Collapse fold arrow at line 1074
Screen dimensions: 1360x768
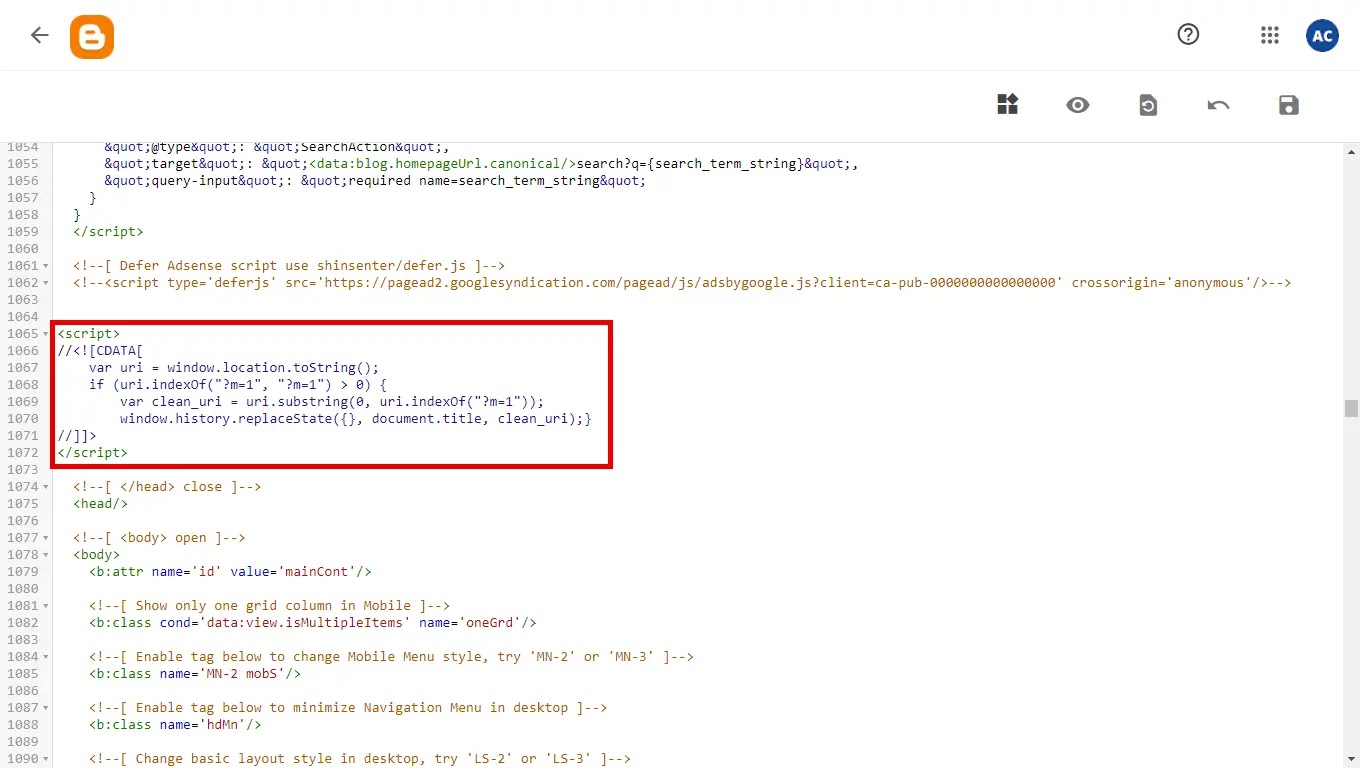(x=46, y=487)
